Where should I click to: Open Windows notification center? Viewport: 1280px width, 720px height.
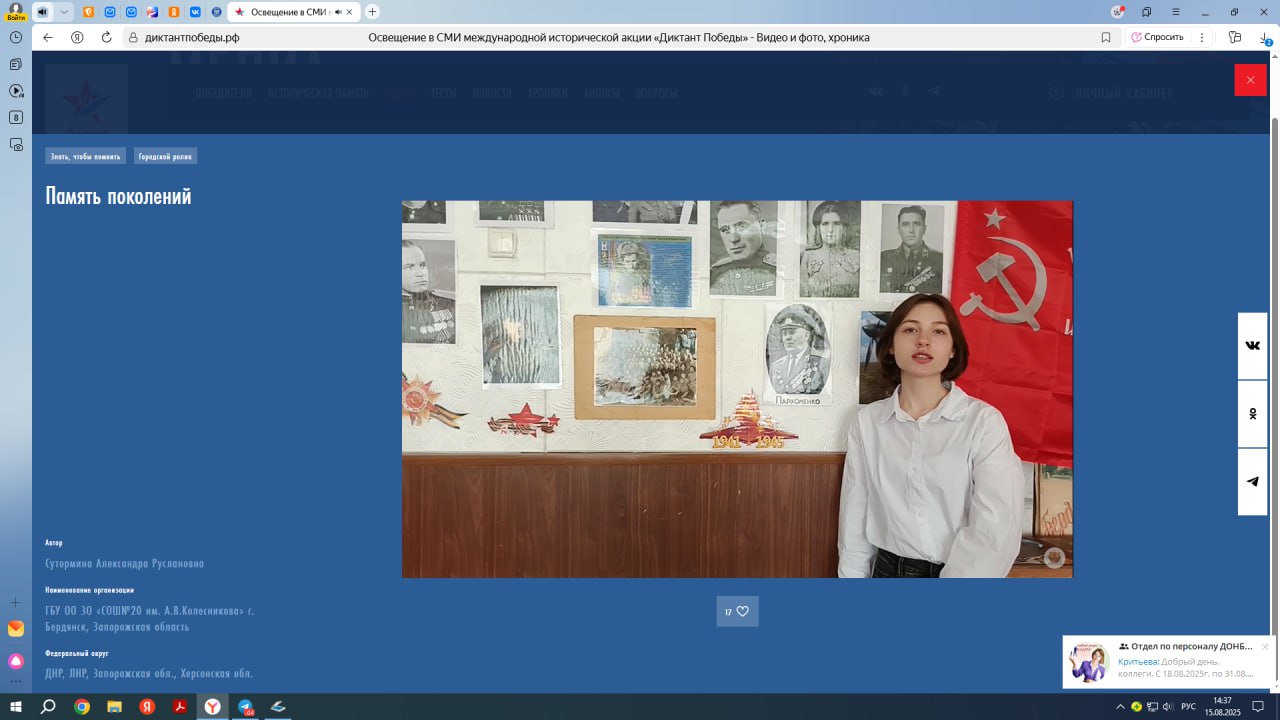tap(1258, 707)
